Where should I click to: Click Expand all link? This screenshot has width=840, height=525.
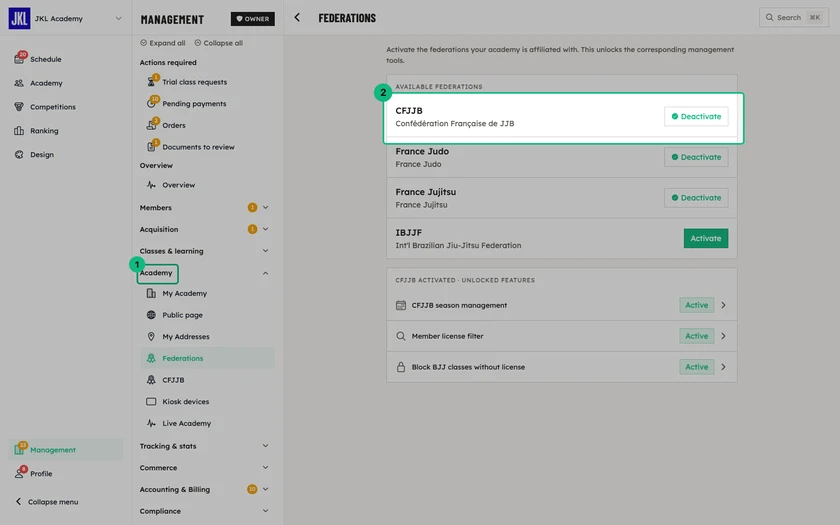[162, 43]
